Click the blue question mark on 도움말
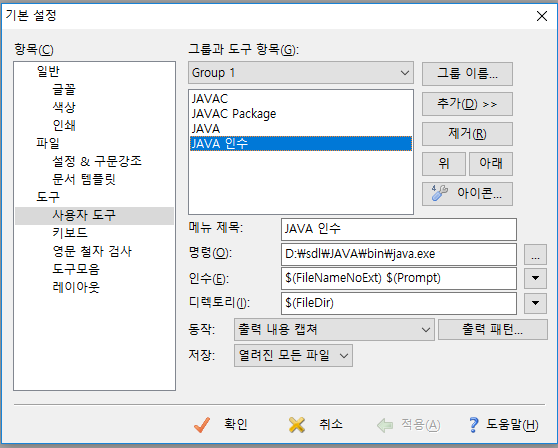This screenshot has height=448, width=558. (x=474, y=425)
